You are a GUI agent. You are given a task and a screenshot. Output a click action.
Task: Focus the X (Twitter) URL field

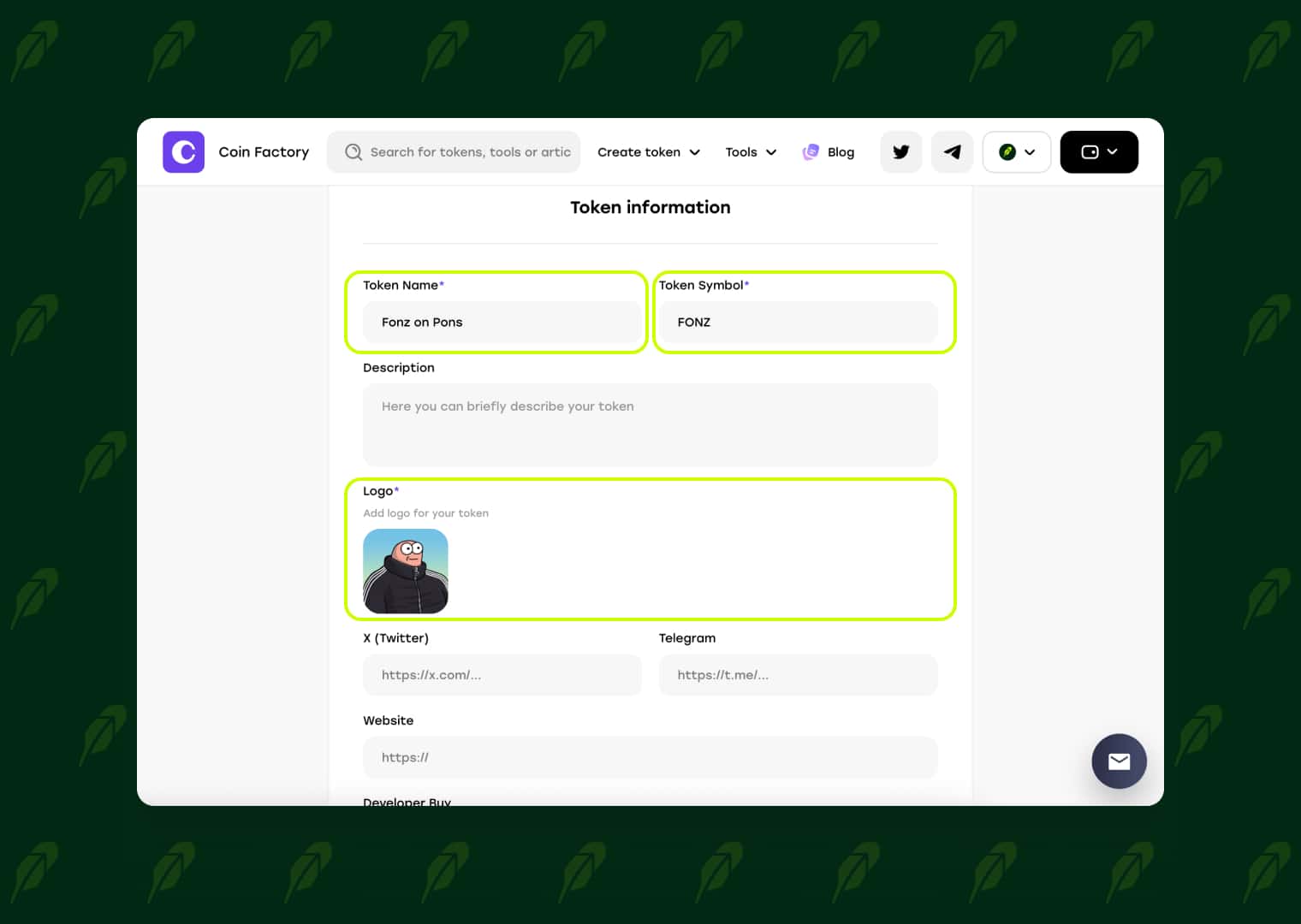pyautogui.click(x=502, y=675)
